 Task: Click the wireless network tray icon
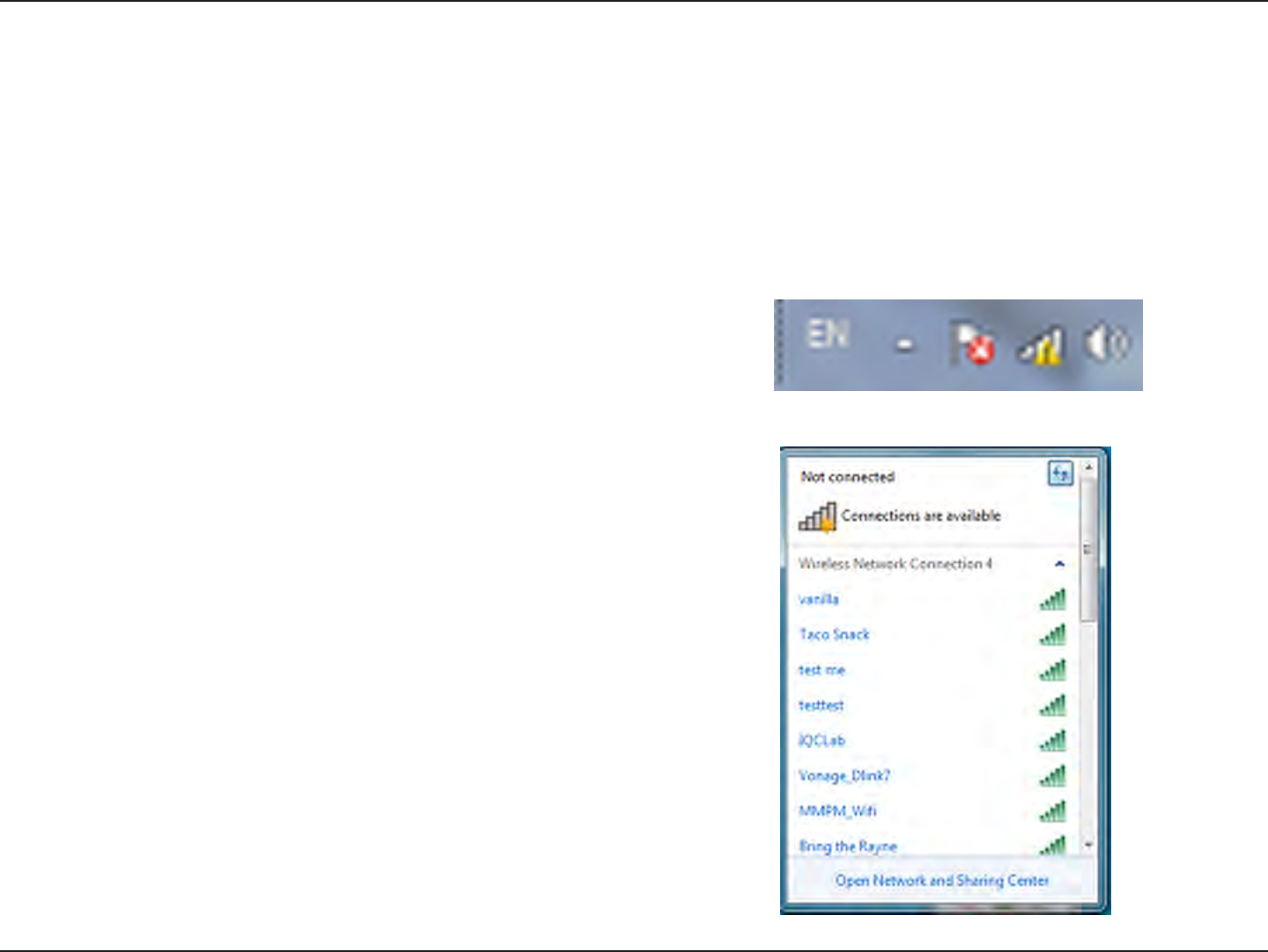click(x=1042, y=344)
